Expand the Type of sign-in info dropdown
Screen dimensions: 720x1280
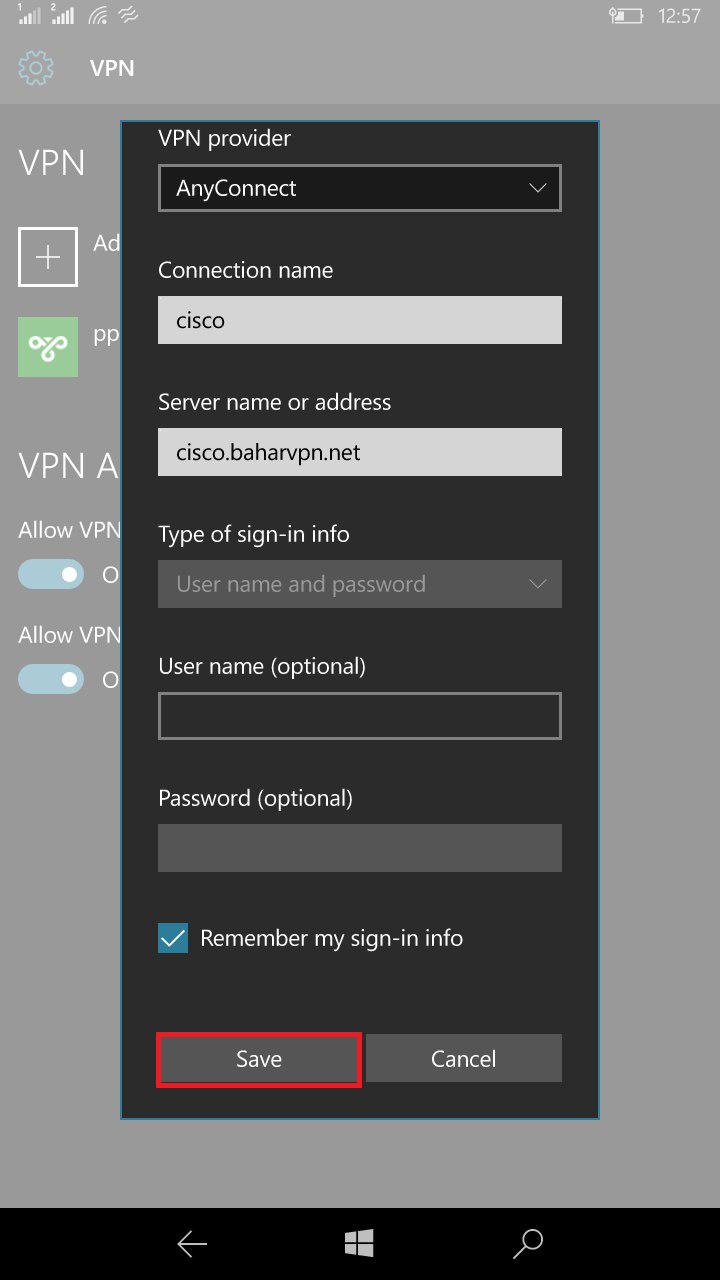[359, 584]
